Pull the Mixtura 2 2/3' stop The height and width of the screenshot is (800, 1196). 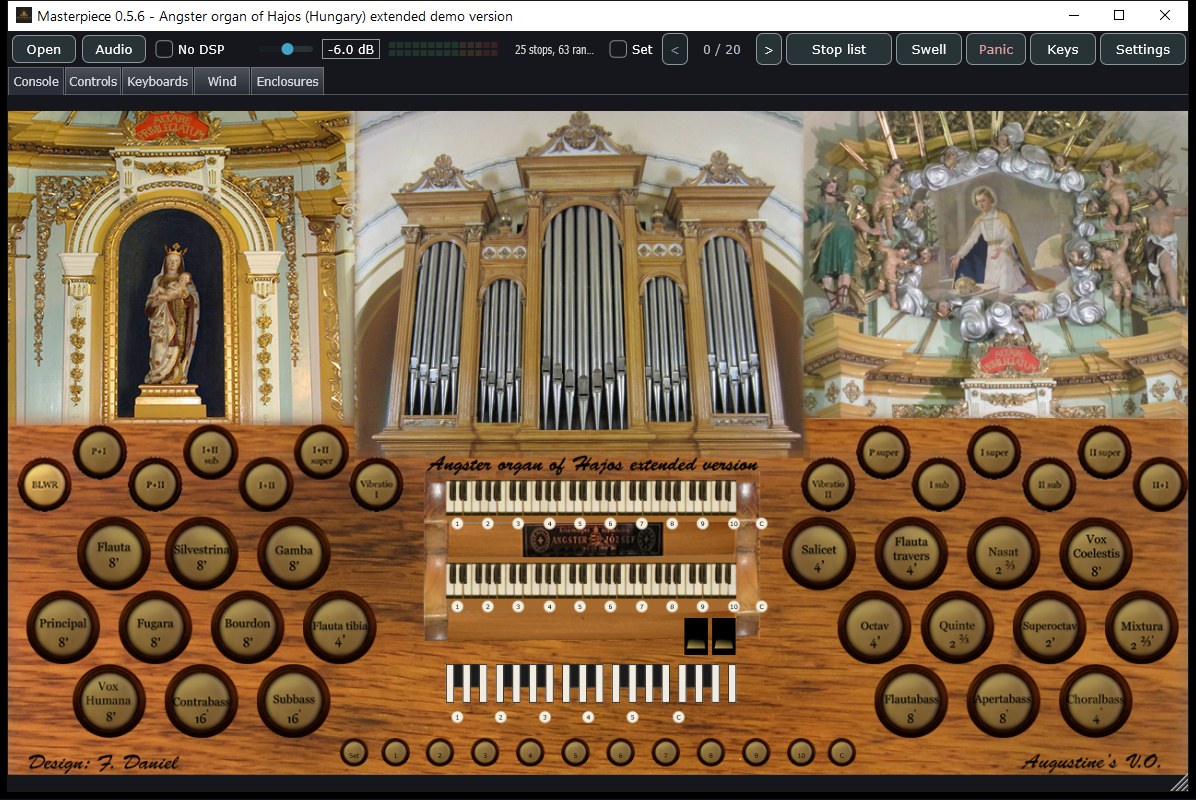coord(1142,628)
